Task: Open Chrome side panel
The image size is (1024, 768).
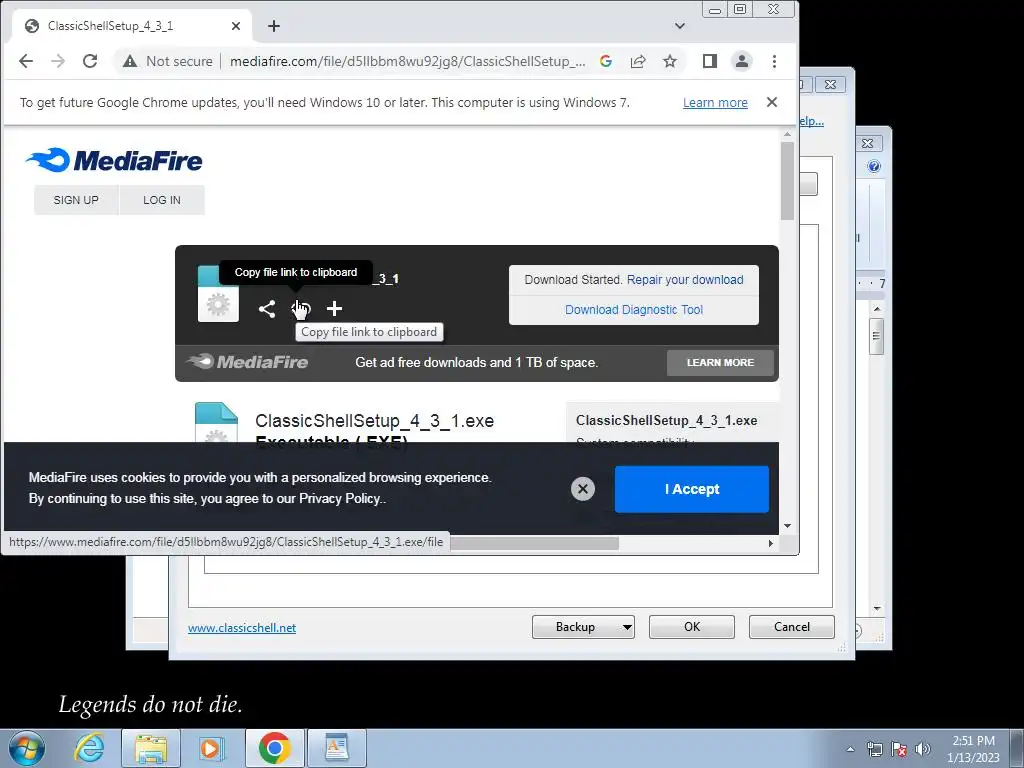Action: (x=710, y=61)
